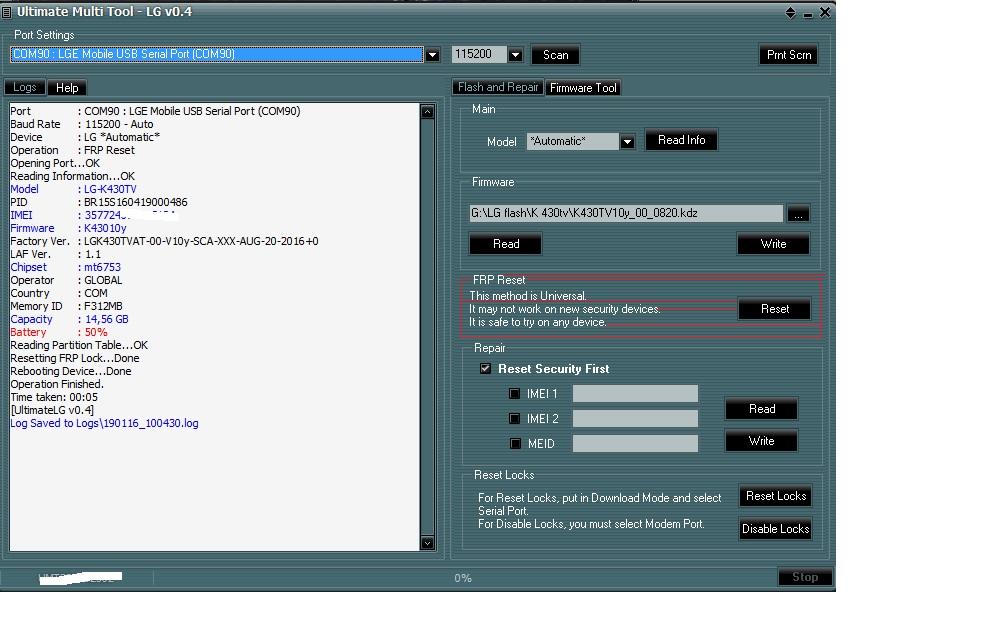The image size is (1008, 630).
Task: Click the LAF Ver. '1.1' value
Action: 93,255
